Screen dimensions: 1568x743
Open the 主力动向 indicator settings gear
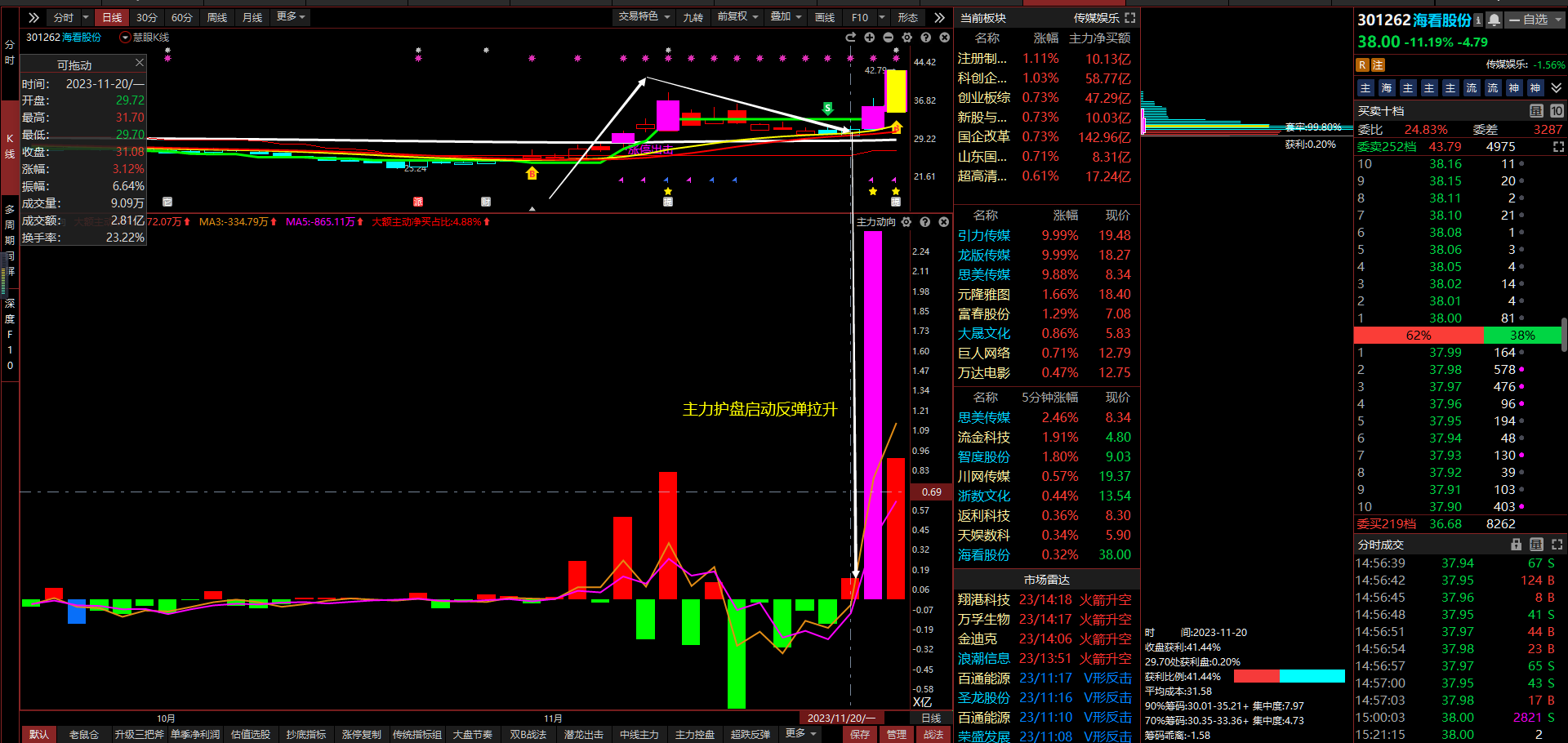point(906,222)
